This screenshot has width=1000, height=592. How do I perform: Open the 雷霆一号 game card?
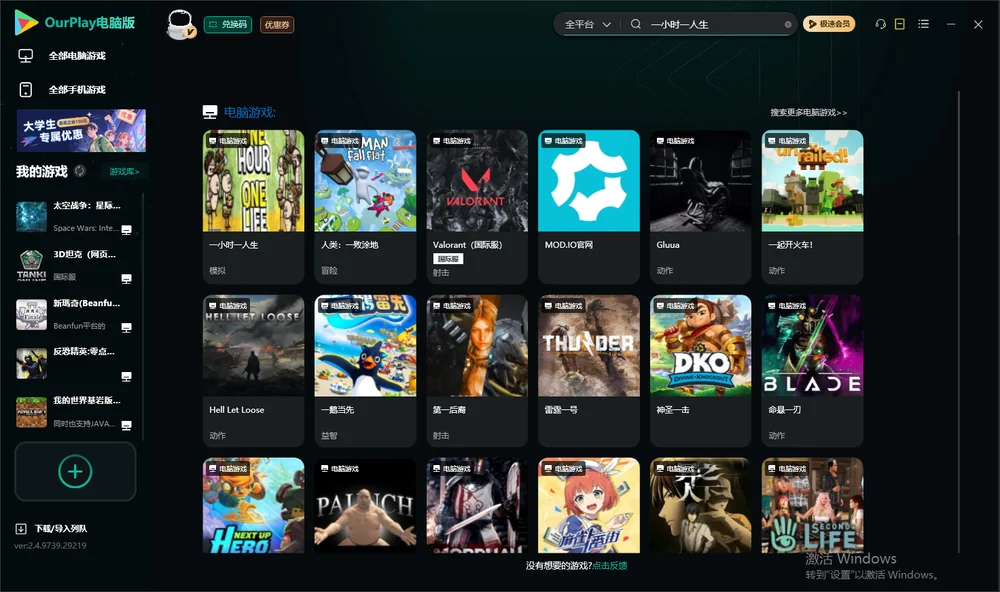[x=589, y=371]
